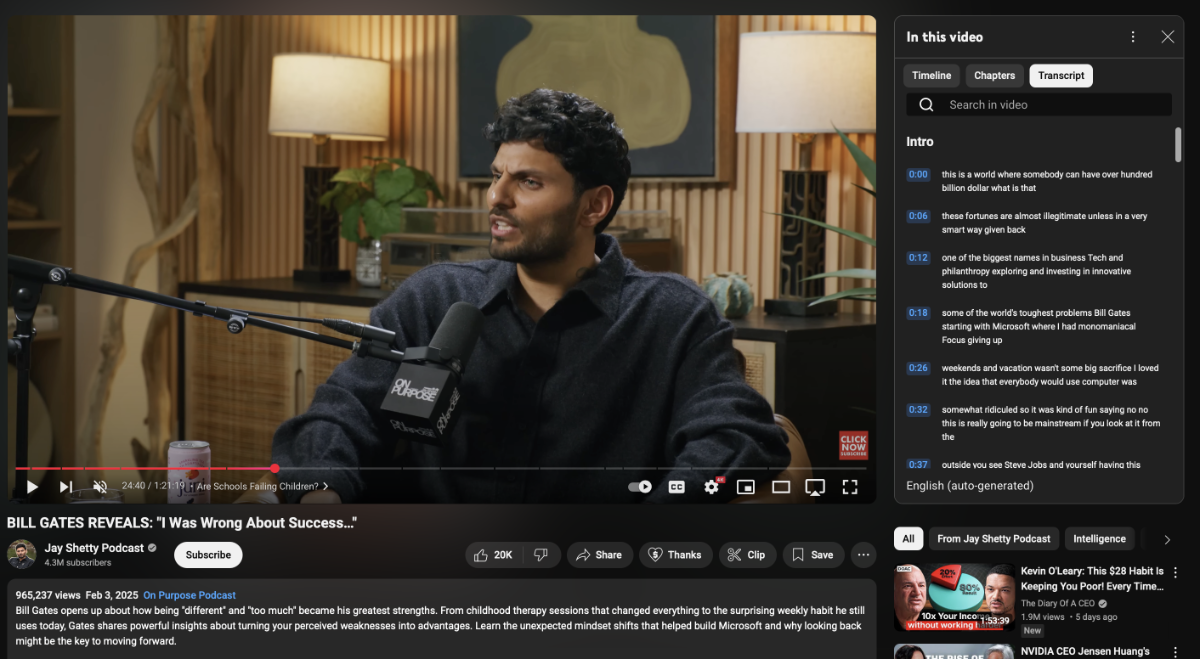Share this video
Image resolution: width=1200 pixels, height=659 pixels.
(598, 555)
